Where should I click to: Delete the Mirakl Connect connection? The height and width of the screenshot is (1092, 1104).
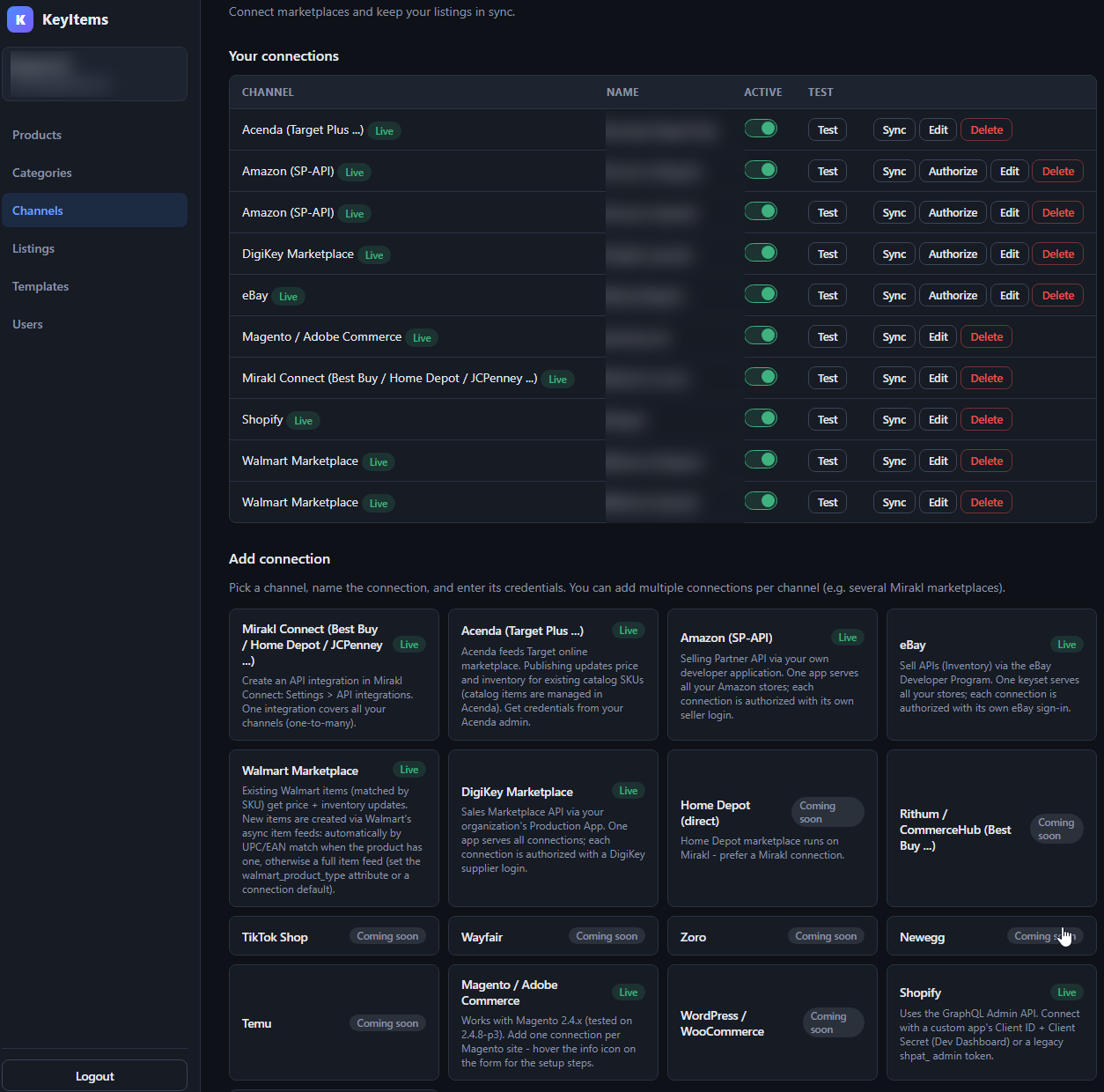(x=987, y=378)
